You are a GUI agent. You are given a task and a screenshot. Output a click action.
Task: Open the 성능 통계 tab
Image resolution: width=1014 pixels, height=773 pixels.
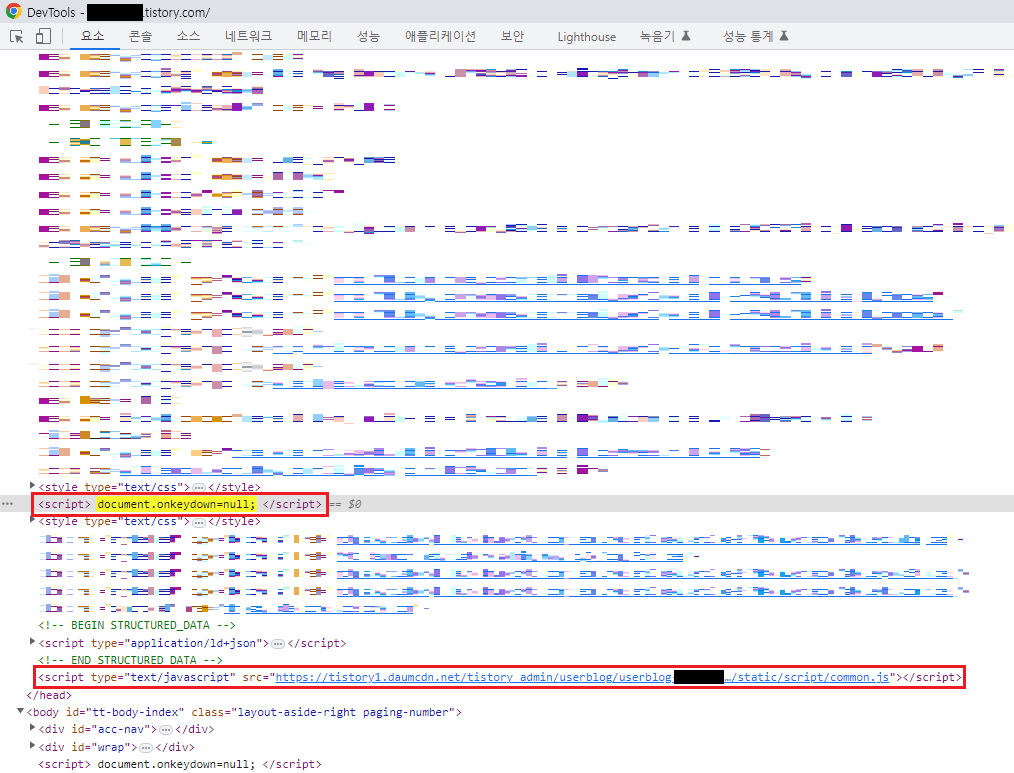pos(755,36)
